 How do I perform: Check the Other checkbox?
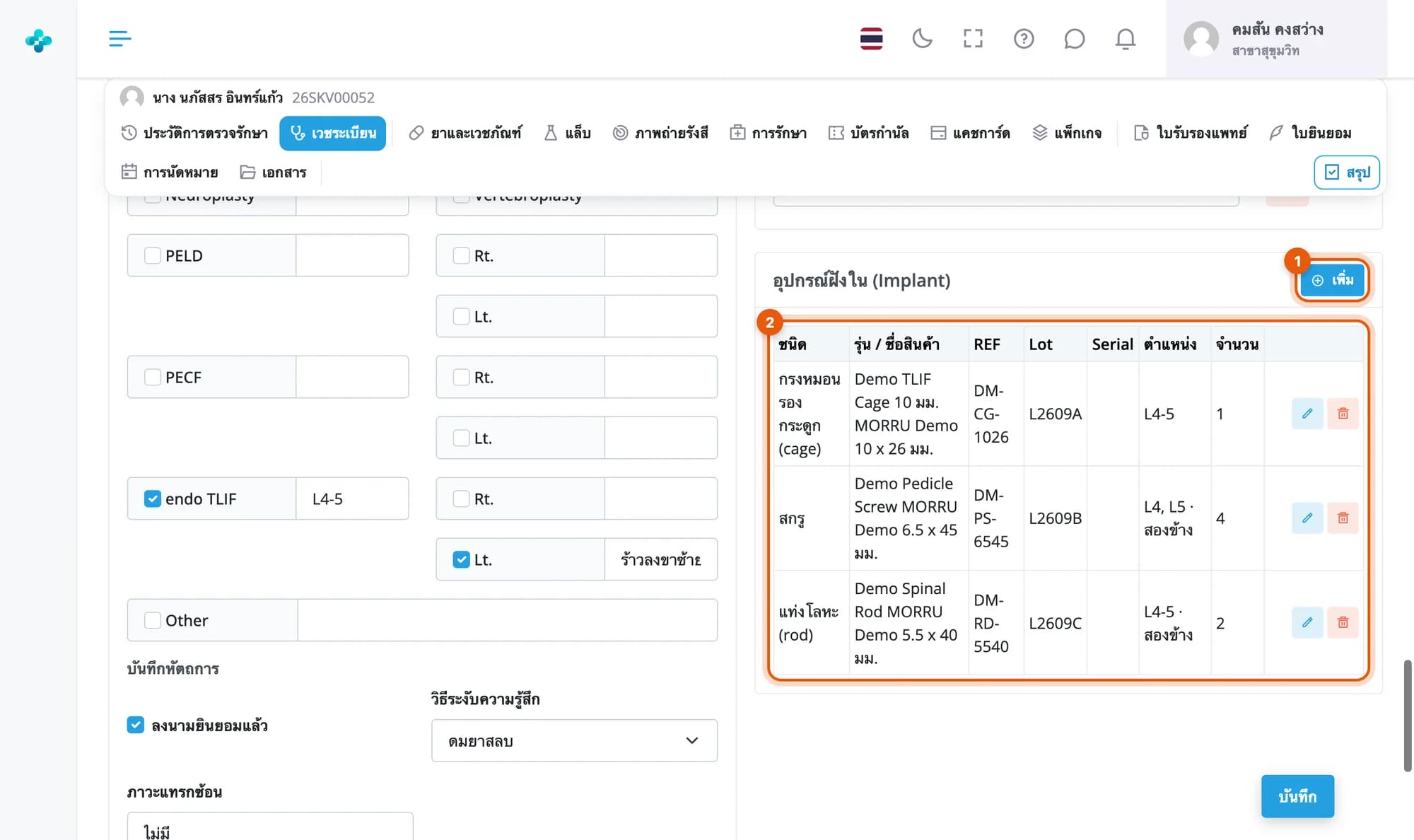153,620
